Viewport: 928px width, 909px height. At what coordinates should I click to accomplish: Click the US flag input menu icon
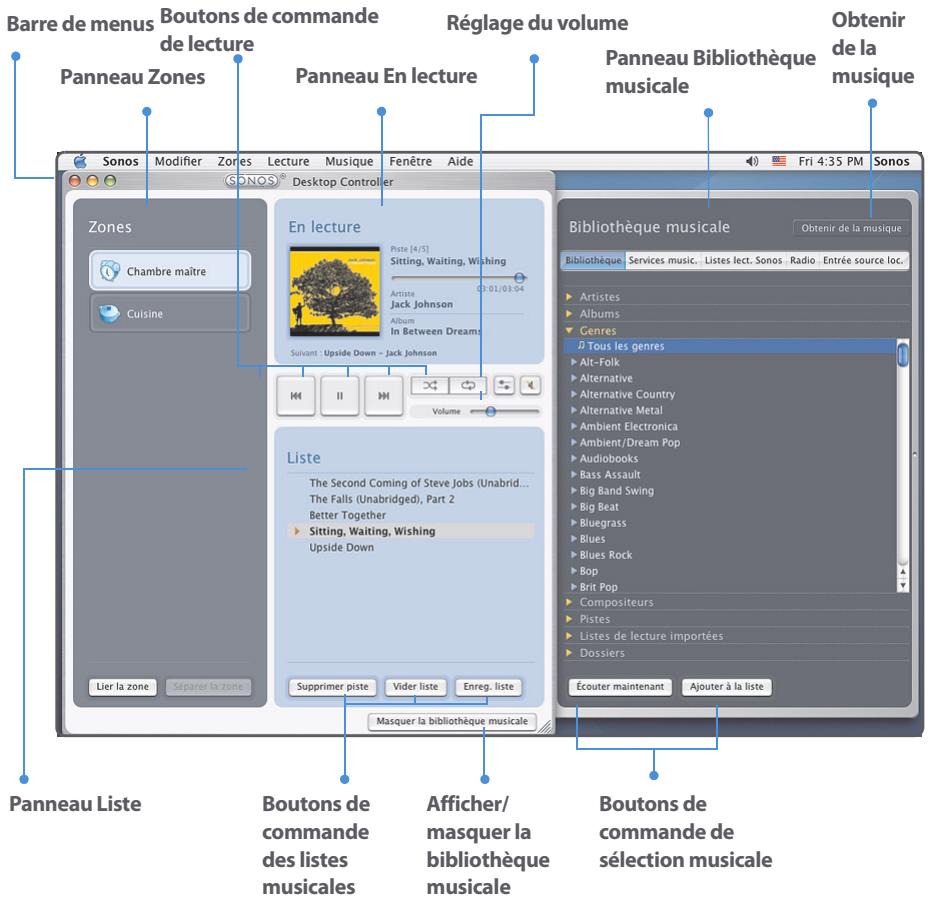pos(779,161)
